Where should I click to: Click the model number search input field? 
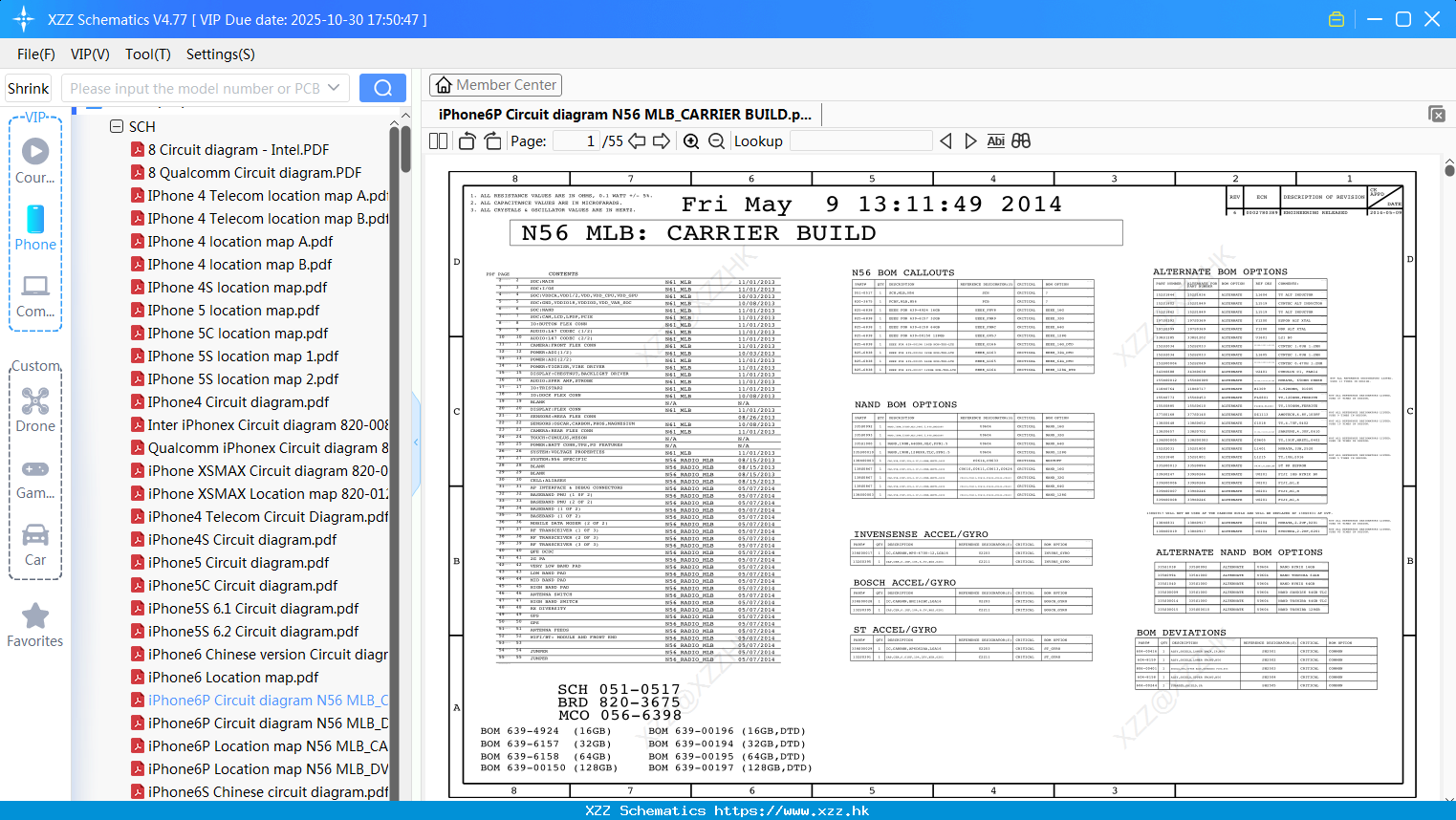[195, 88]
